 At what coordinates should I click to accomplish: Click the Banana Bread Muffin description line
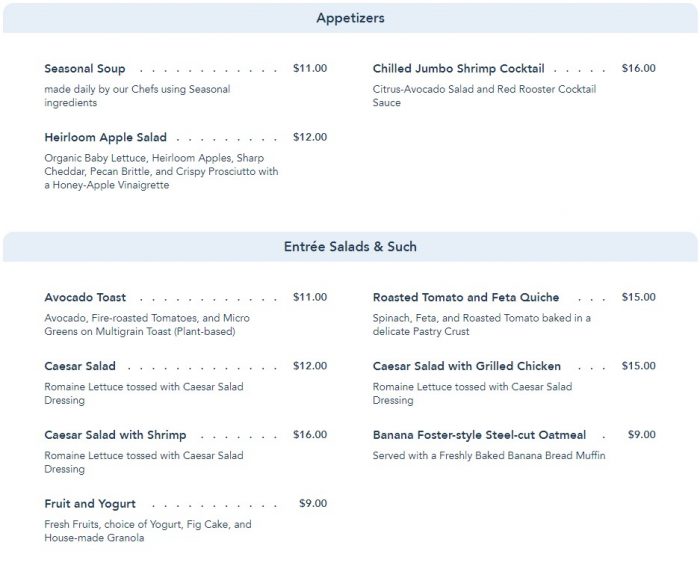(489, 456)
